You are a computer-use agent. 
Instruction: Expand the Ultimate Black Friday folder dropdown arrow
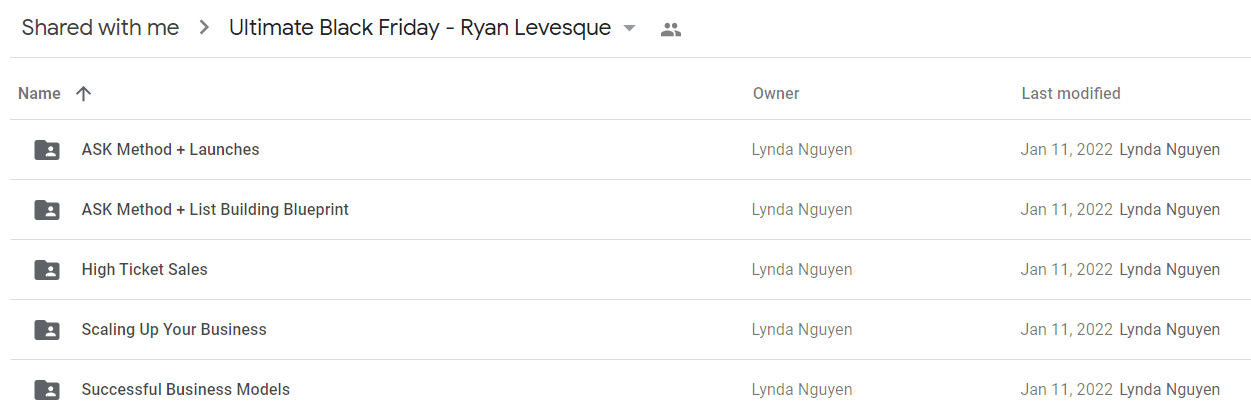(629, 28)
